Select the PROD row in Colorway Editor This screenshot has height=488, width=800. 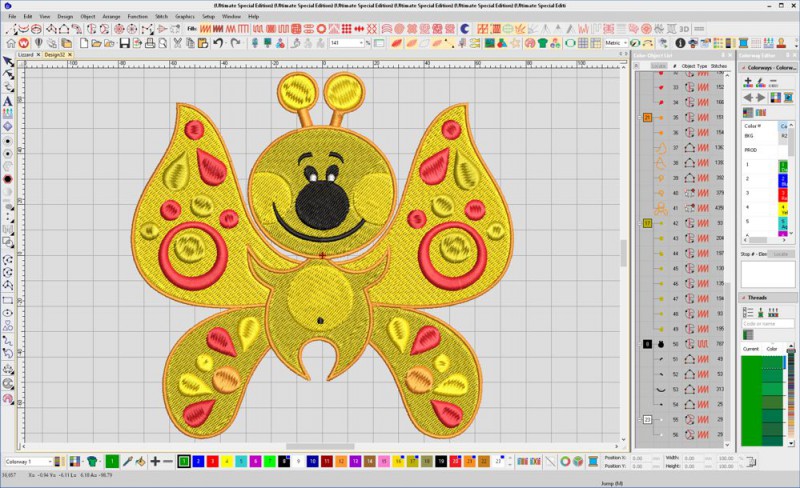(x=765, y=150)
